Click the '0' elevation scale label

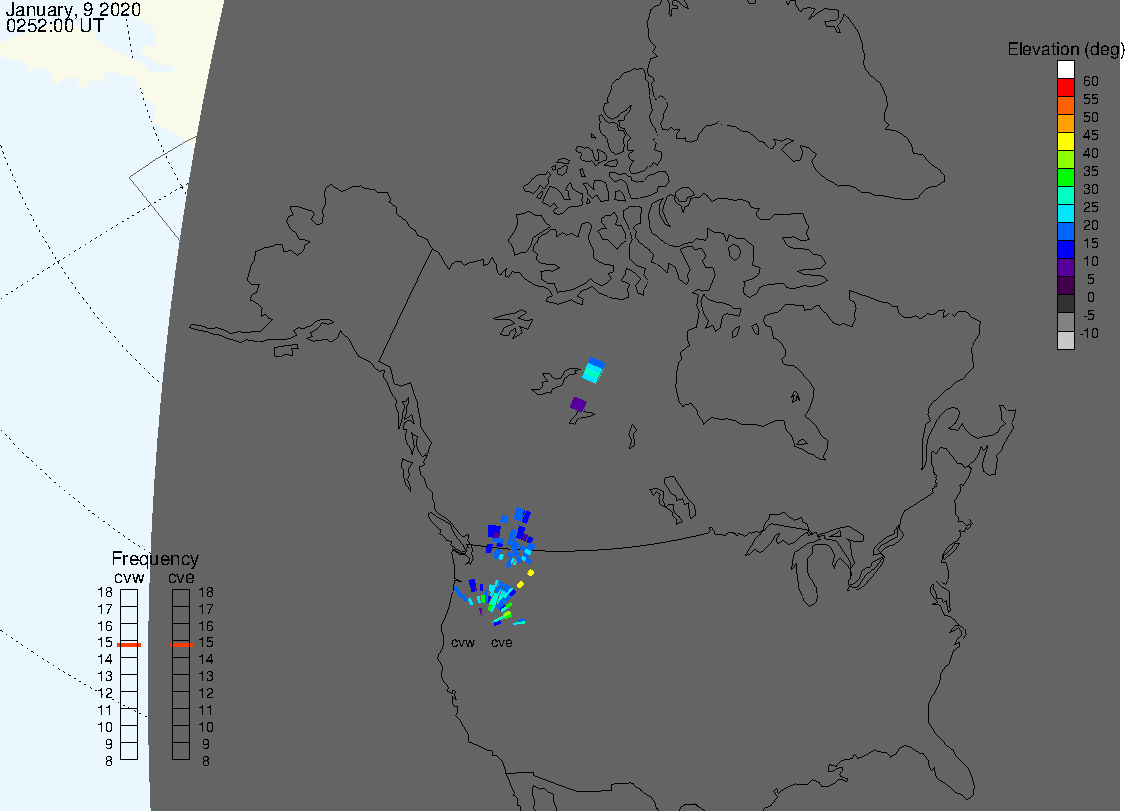click(1091, 297)
